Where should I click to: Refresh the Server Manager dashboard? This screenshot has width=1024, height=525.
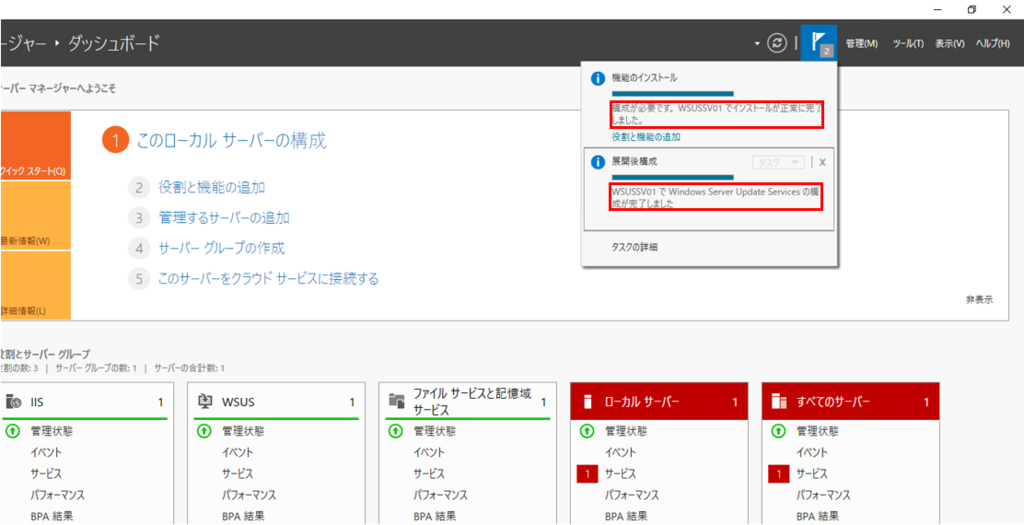pyautogui.click(x=776, y=43)
